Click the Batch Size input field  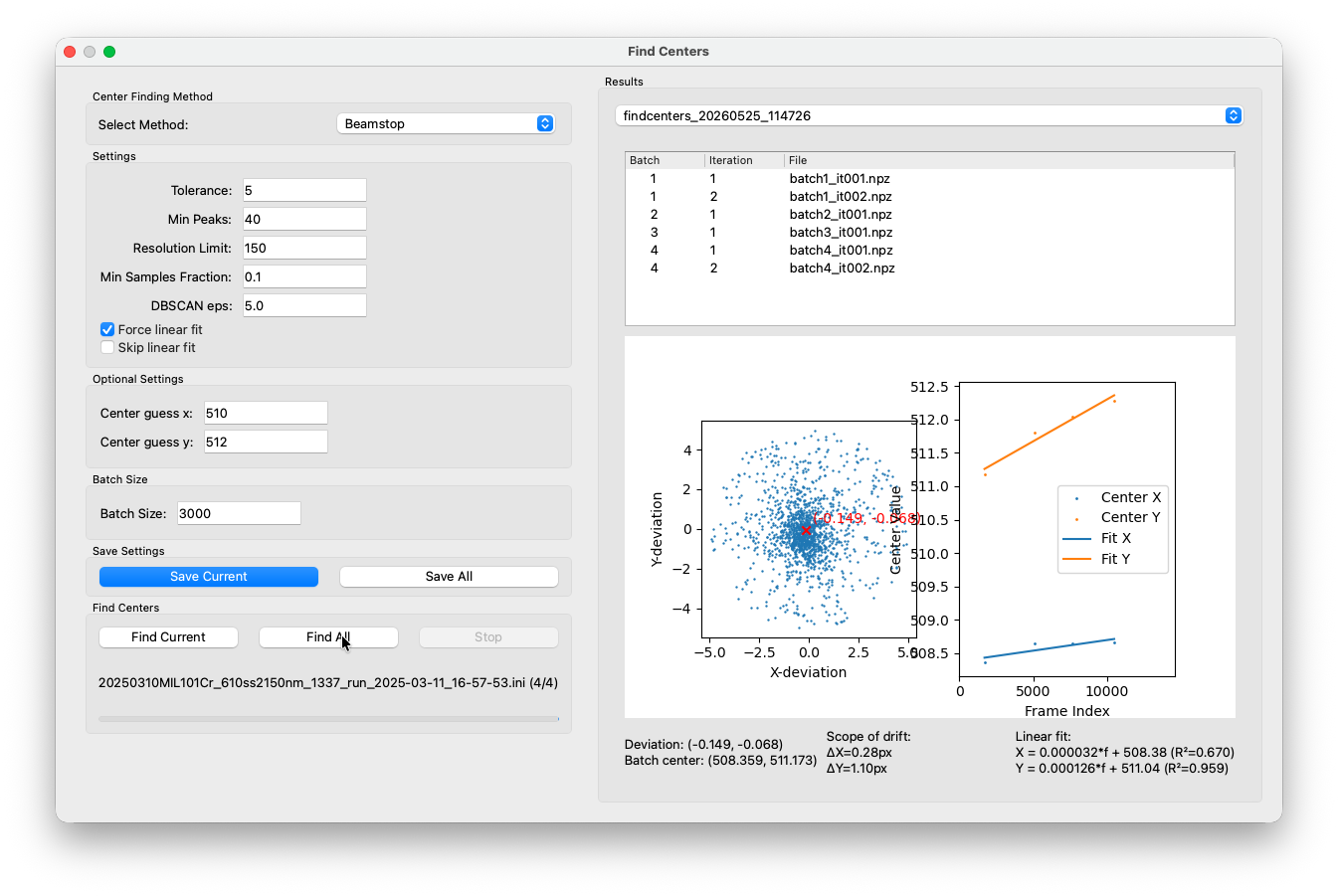click(x=239, y=513)
